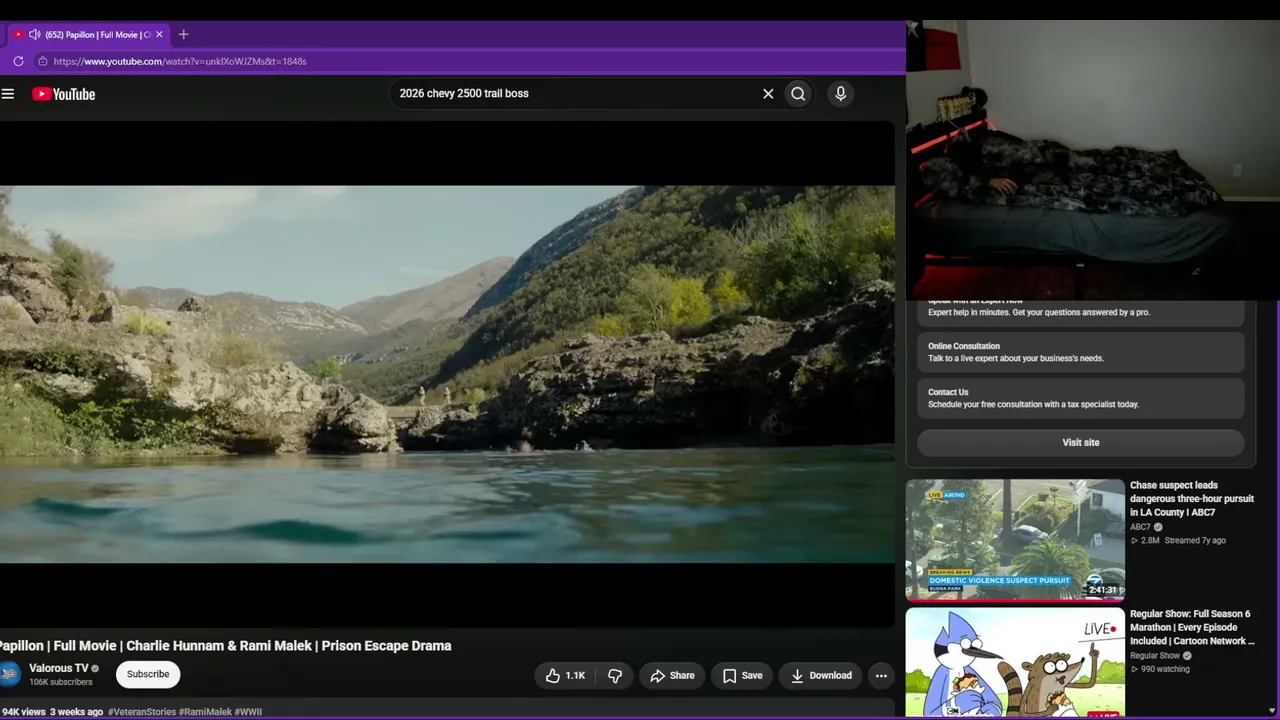Open the #VeteranStories hashtag
Screen dimensions: 1280x720
click(x=142, y=712)
